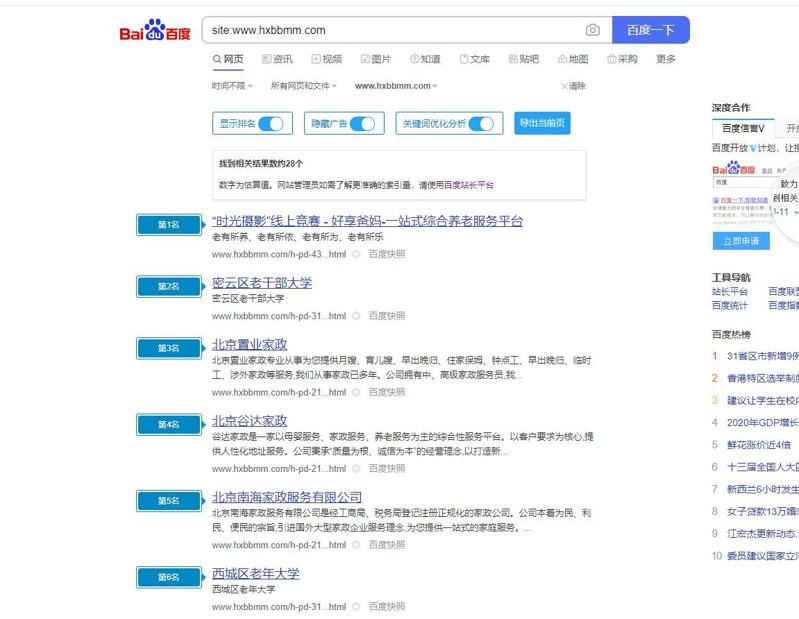Click circle icon beside h-pd-43 URL
The width and height of the screenshot is (799, 619).
point(356,254)
